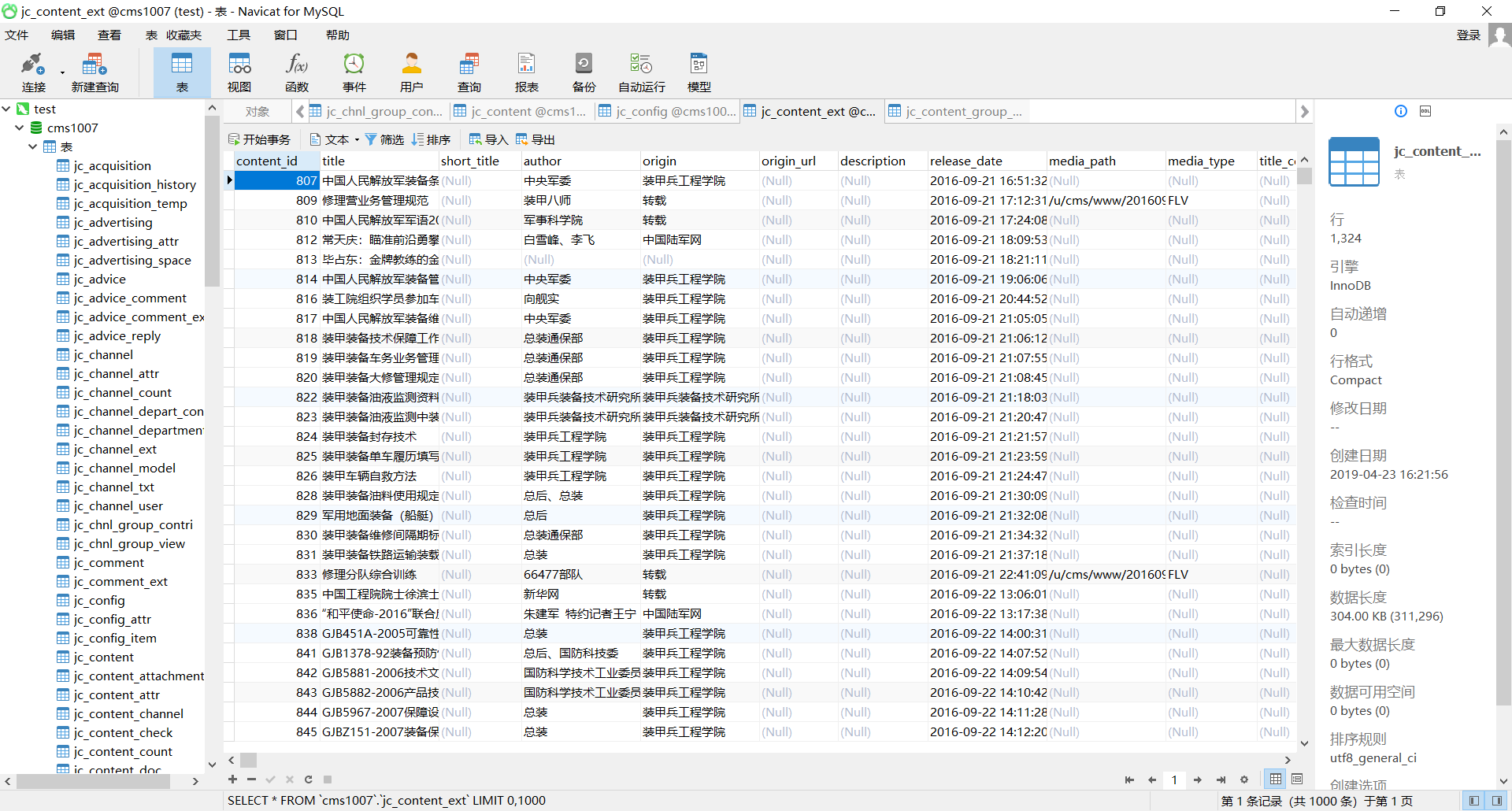Open the 新建查询 (New Query) tool

point(94,73)
